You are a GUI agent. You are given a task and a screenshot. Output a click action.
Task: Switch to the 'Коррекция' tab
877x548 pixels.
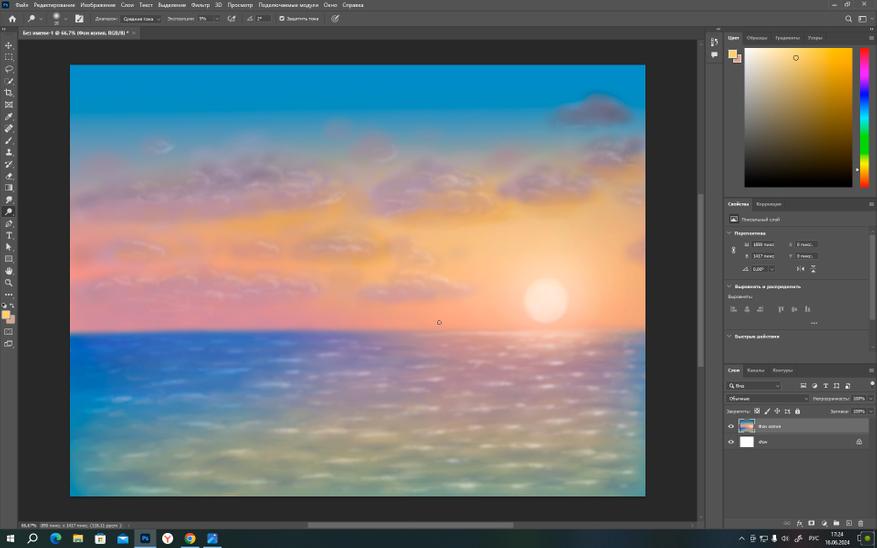[768, 204]
